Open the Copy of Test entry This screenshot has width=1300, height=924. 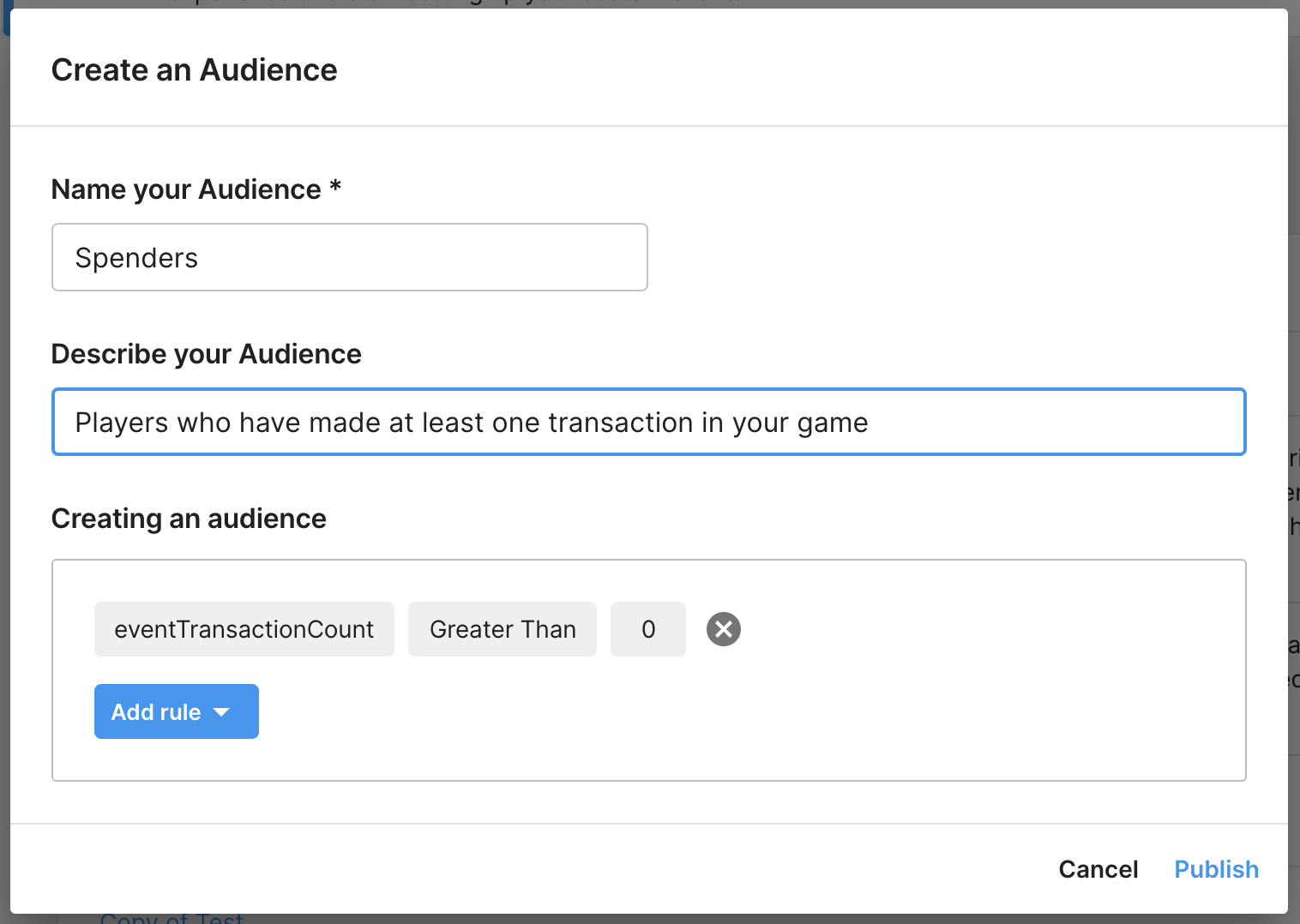[x=172, y=917]
